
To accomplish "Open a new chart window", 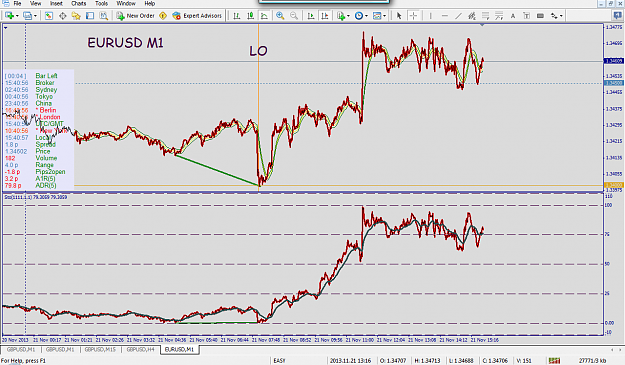I will [x=9, y=16].
